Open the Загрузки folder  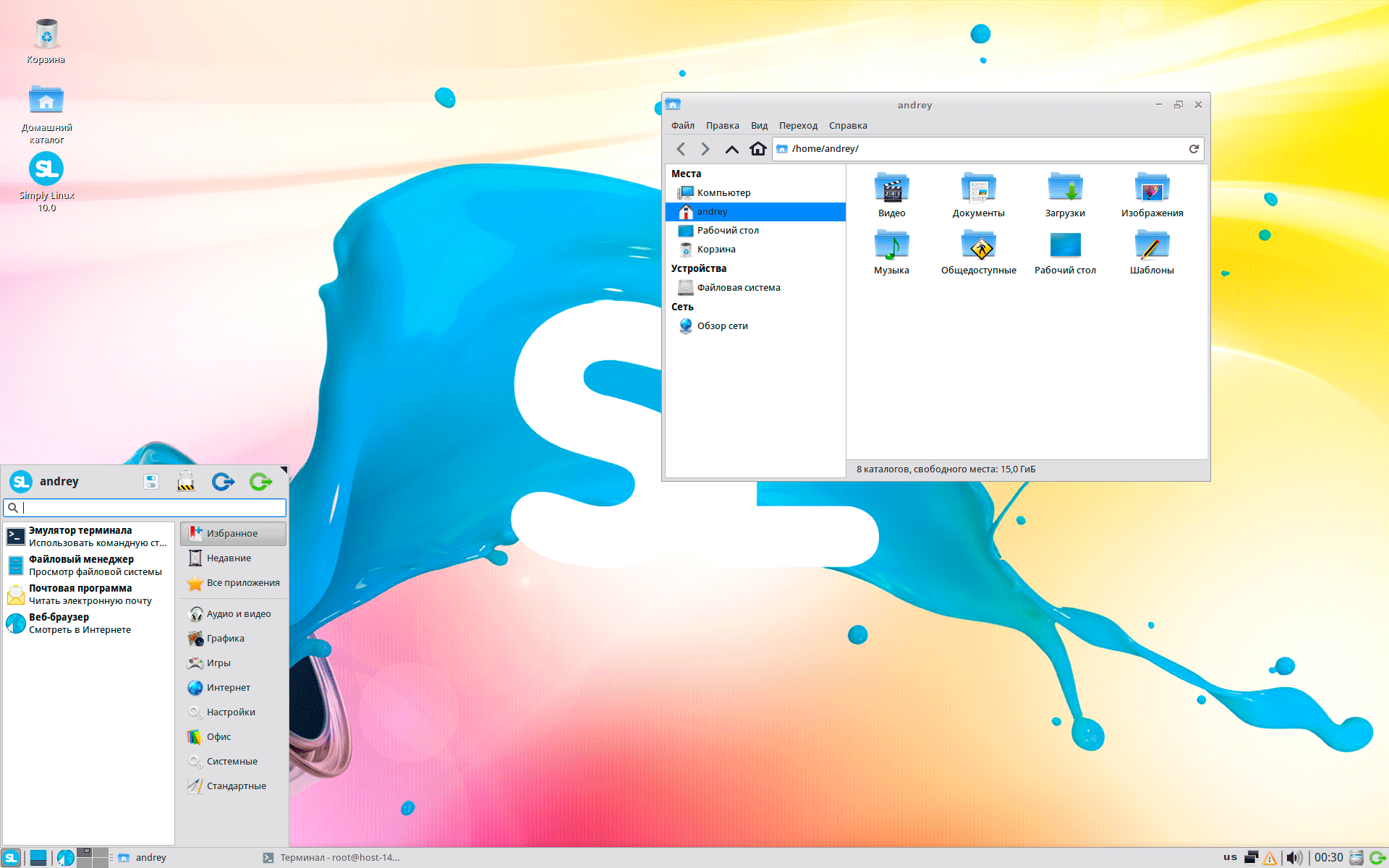(1065, 195)
